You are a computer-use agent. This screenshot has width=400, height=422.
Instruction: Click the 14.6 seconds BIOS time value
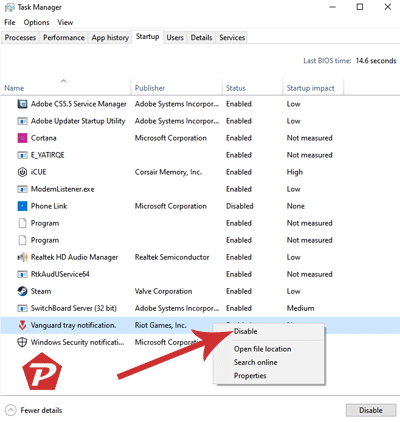click(376, 61)
